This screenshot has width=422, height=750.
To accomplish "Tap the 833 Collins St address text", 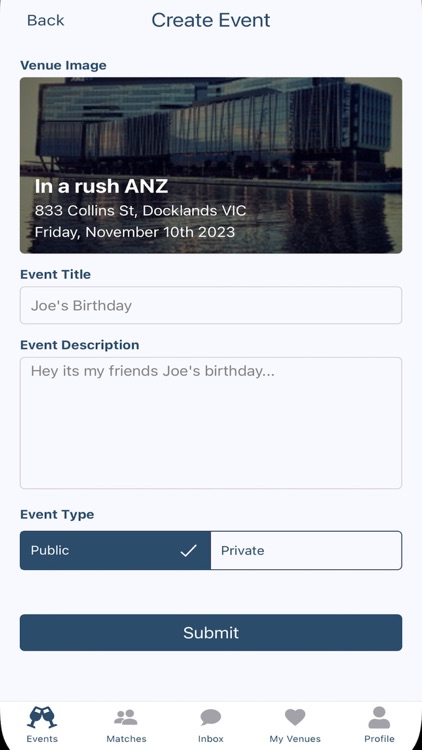I will [140, 210].
